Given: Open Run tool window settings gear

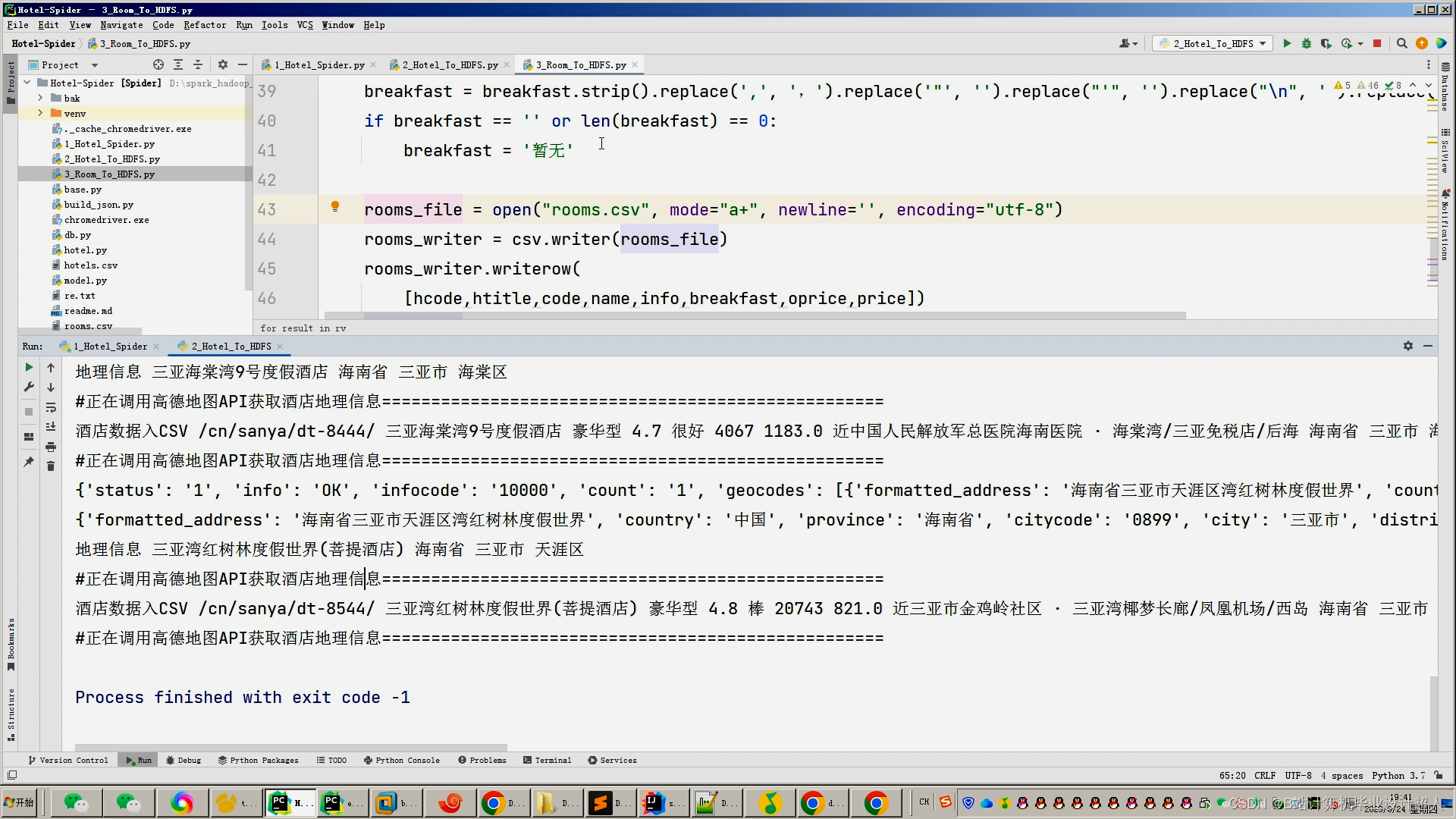Looking at the screenshot, I should 1408,346.
